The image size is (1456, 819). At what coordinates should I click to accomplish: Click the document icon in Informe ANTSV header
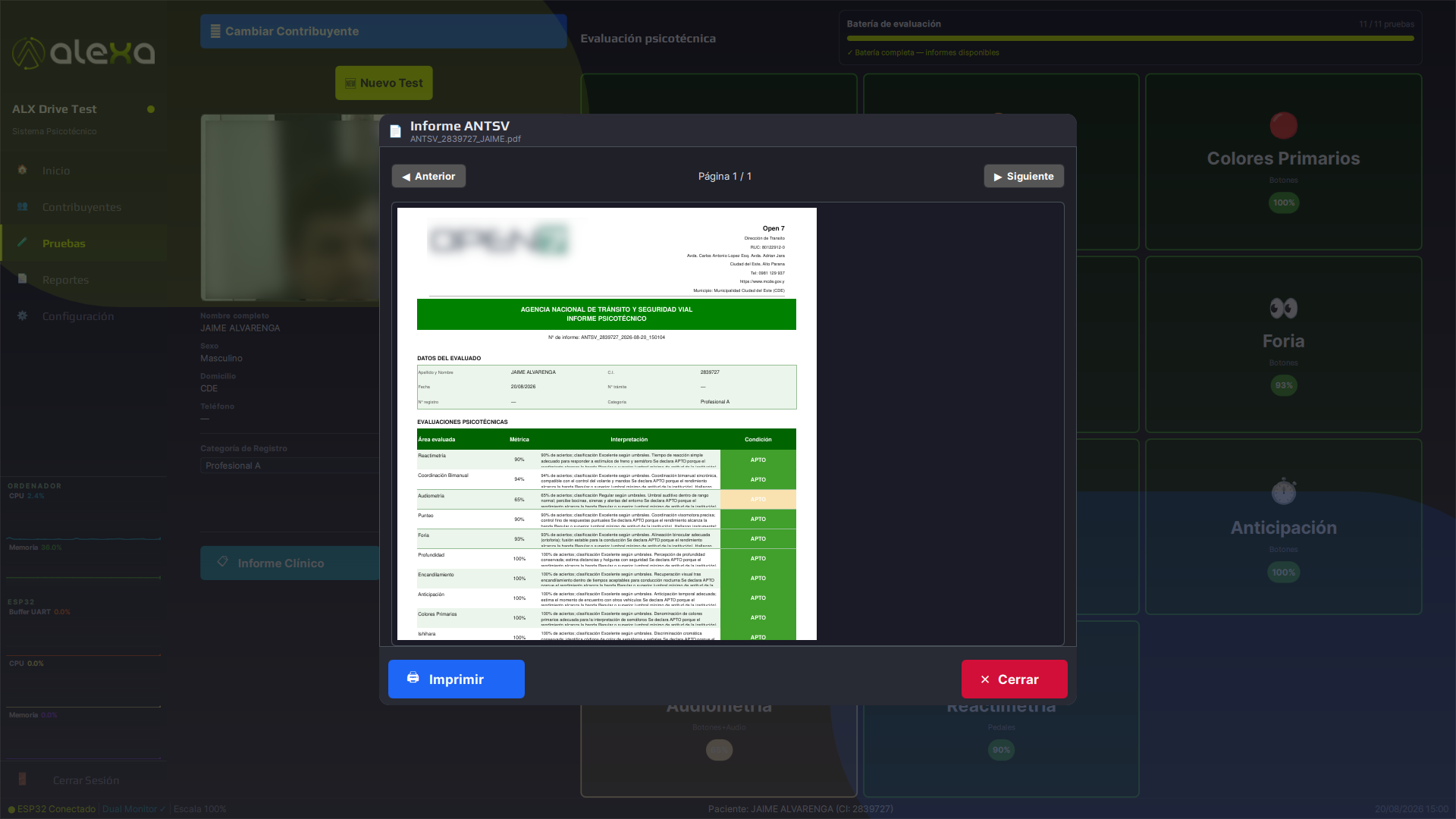point(395,132)
